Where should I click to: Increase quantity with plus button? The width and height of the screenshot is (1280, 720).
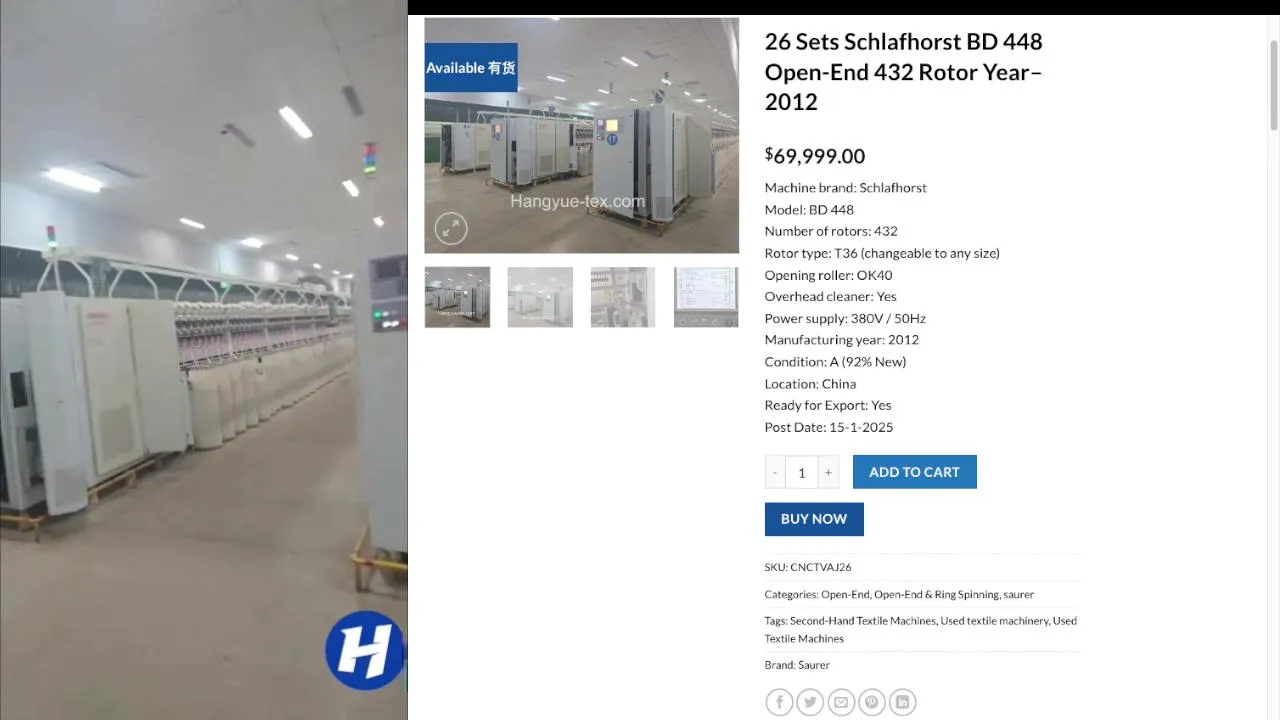pyautogui.click(x=828, y=472)
